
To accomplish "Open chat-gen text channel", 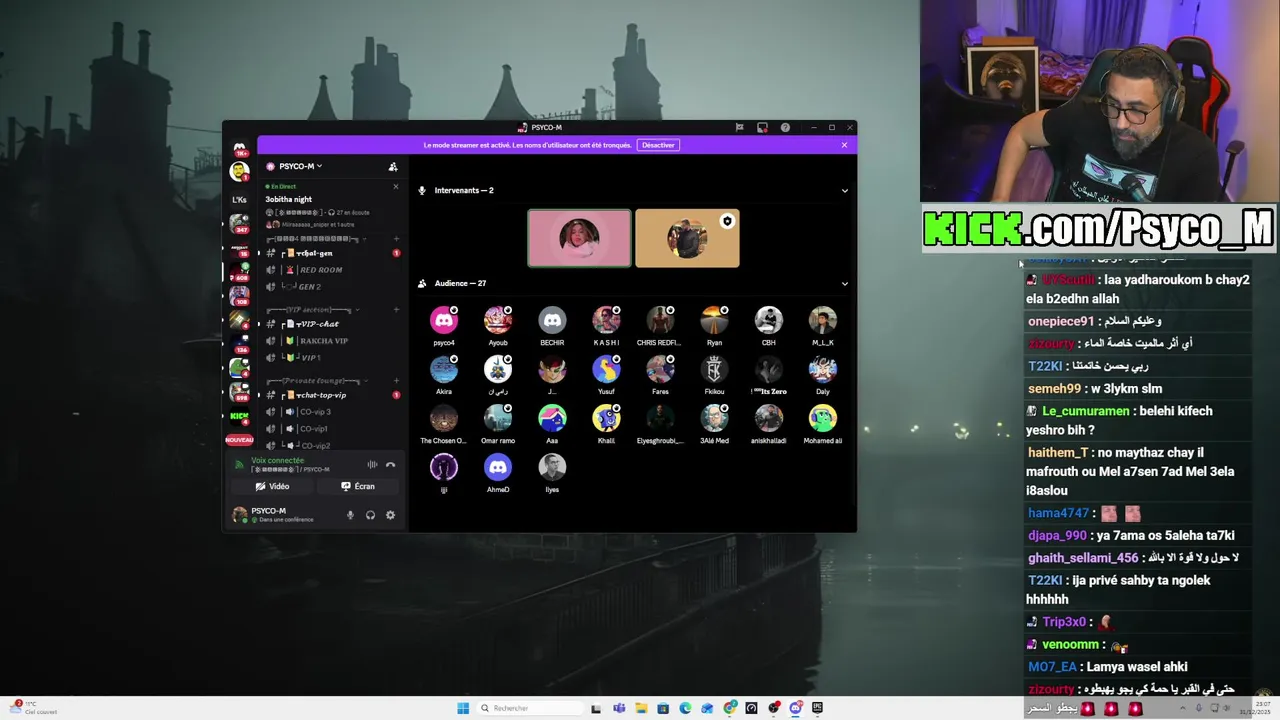I will 330,253.
